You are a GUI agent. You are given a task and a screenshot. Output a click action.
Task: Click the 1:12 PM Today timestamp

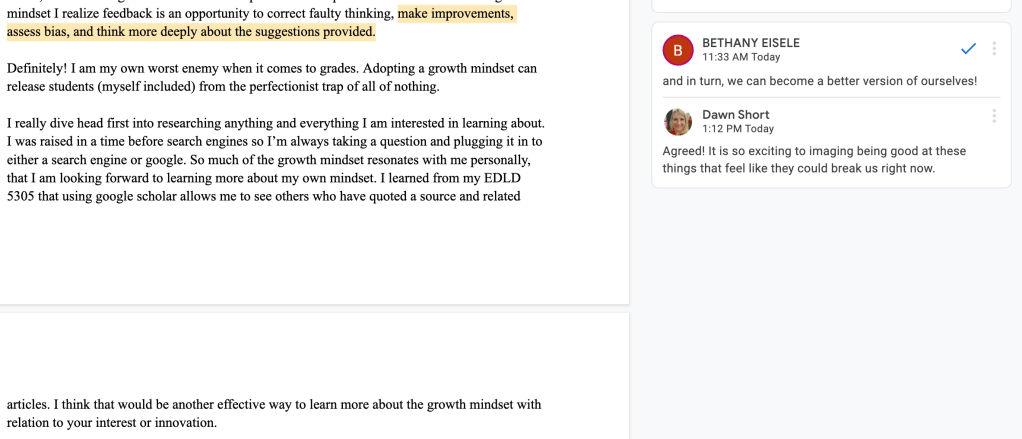pos(737,129)
